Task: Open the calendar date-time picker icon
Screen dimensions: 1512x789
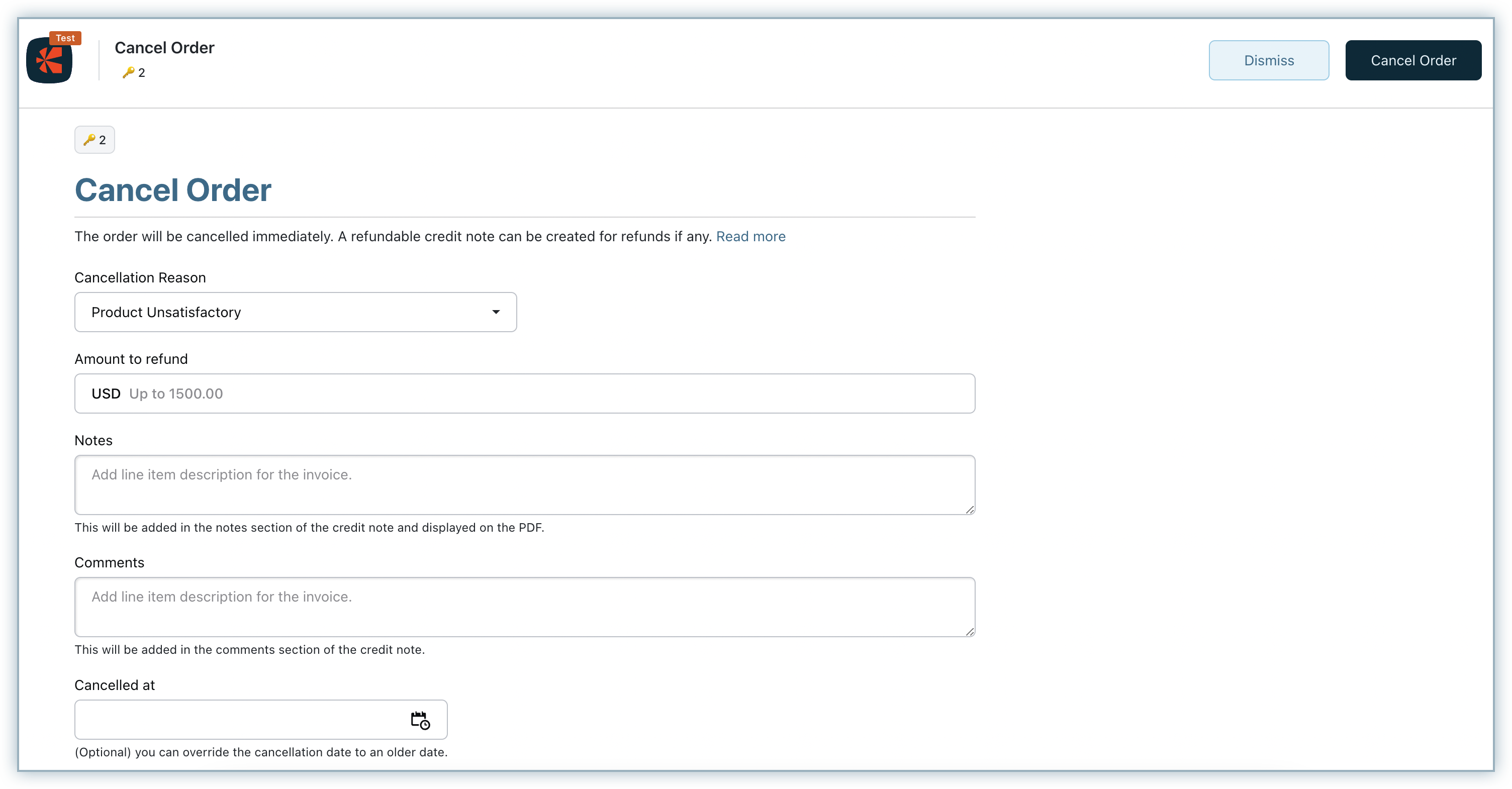Action: (x=420, y=720)
